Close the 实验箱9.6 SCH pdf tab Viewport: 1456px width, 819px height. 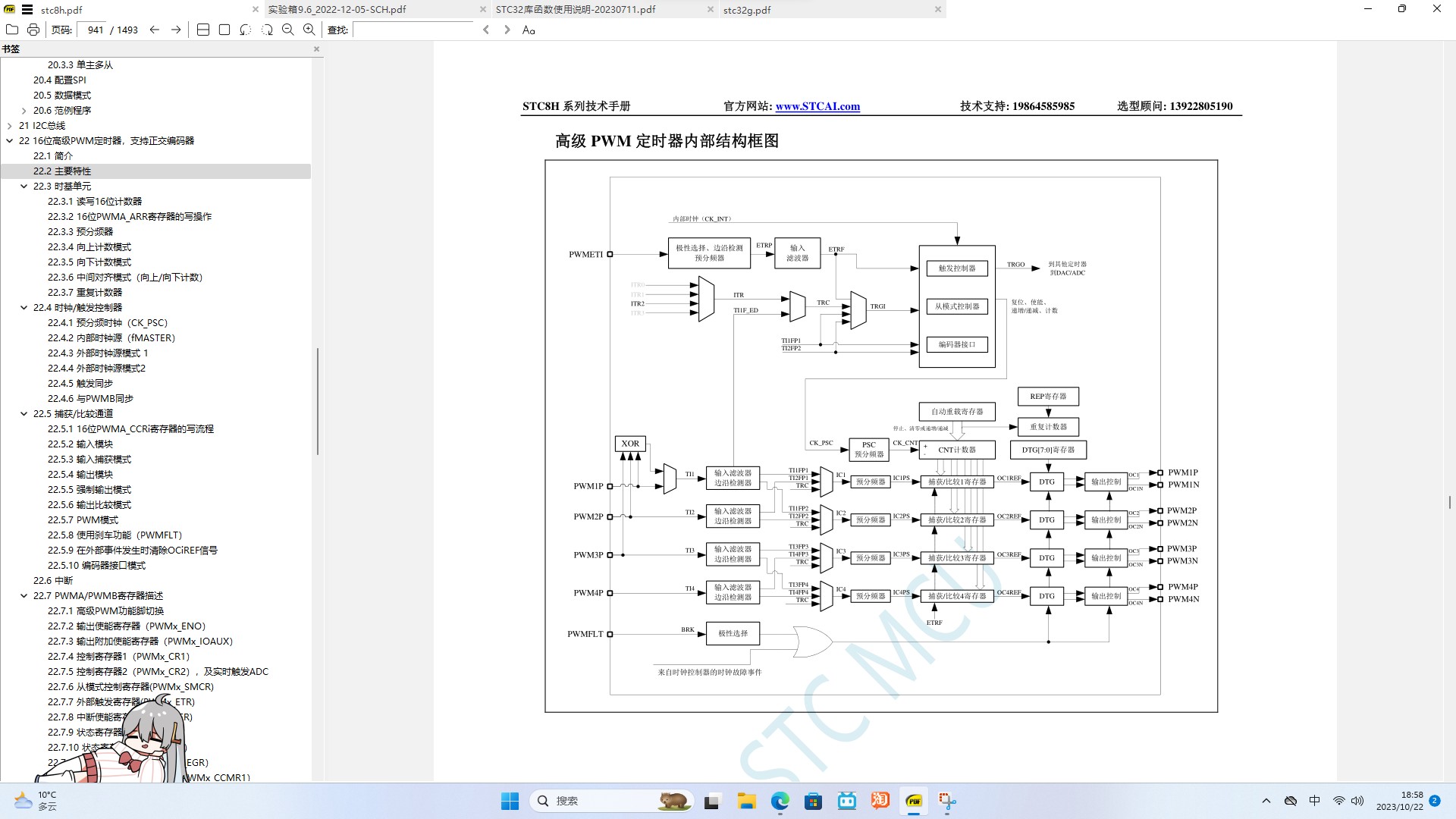click(x=483, y=9)
